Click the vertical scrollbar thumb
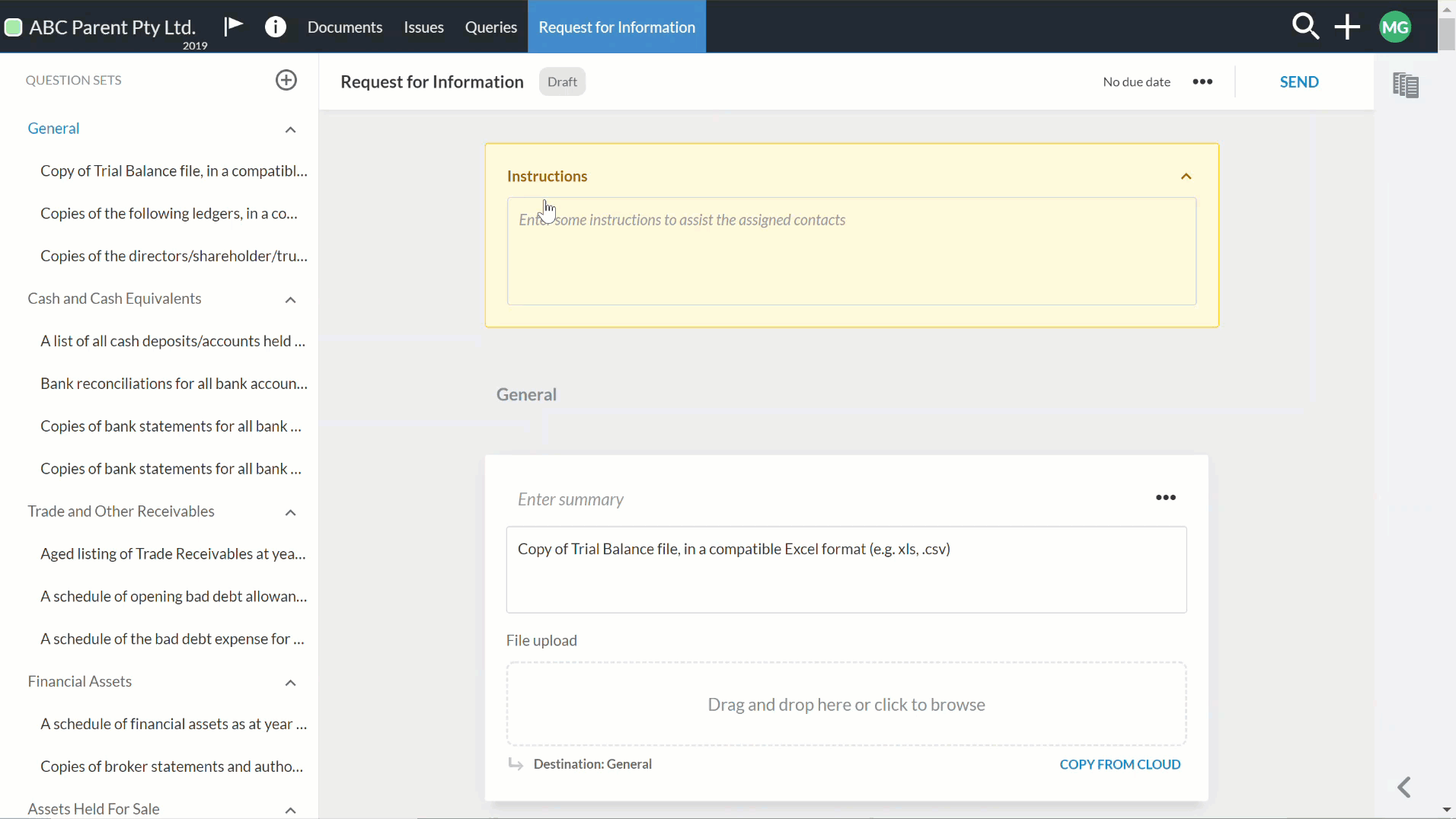Viewport: 1456px width, 819px height. (x=1447, y=33)
